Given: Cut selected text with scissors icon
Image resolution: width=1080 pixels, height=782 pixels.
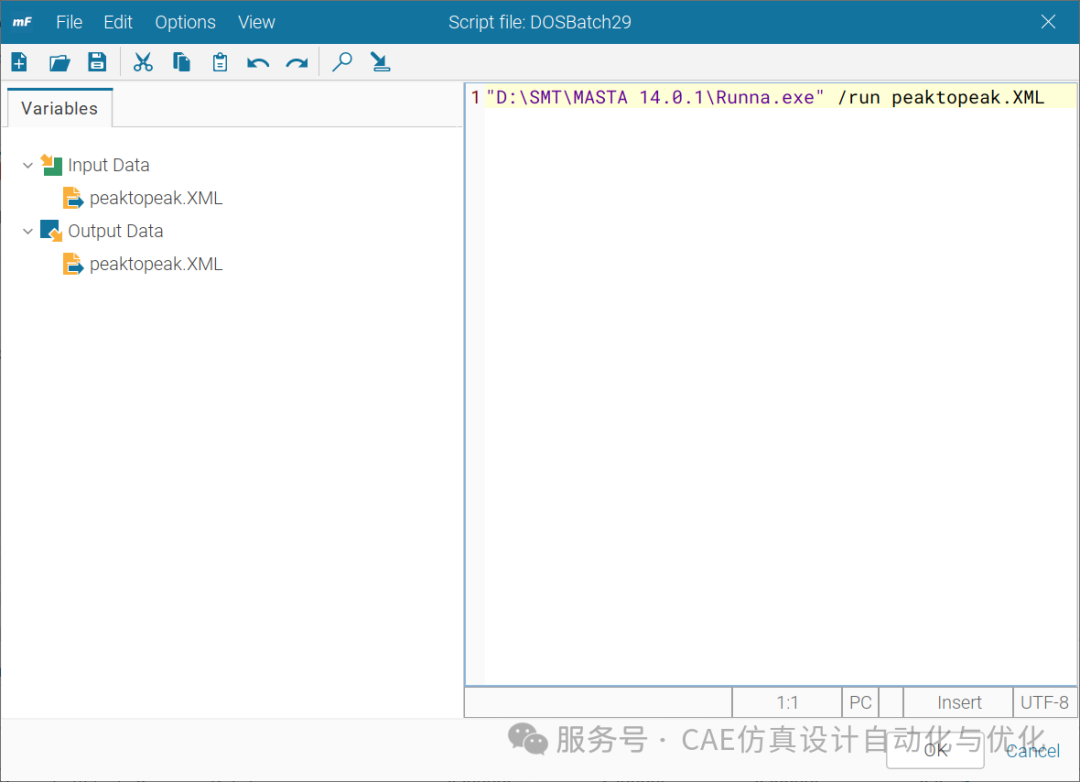Looking at the screenshot, I should 143,62.
